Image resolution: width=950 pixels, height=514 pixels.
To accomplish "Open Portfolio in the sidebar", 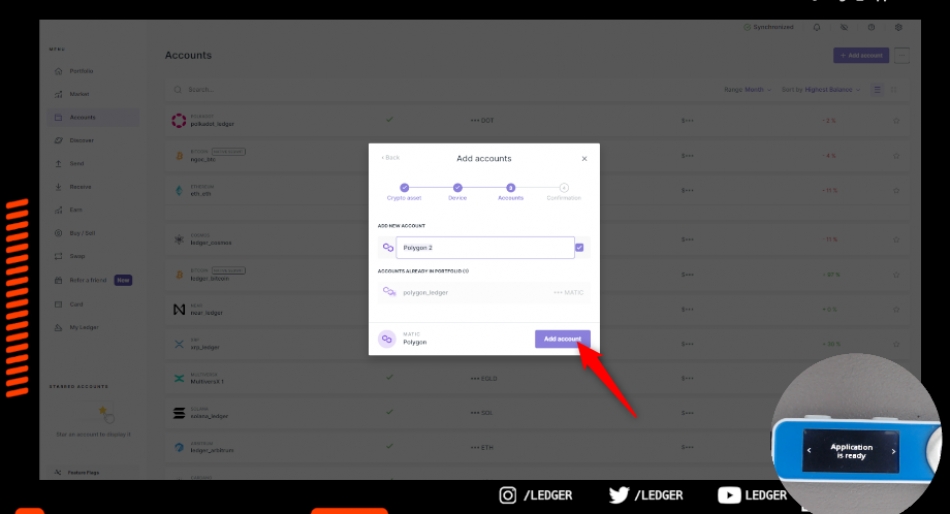I will (81, 71).
